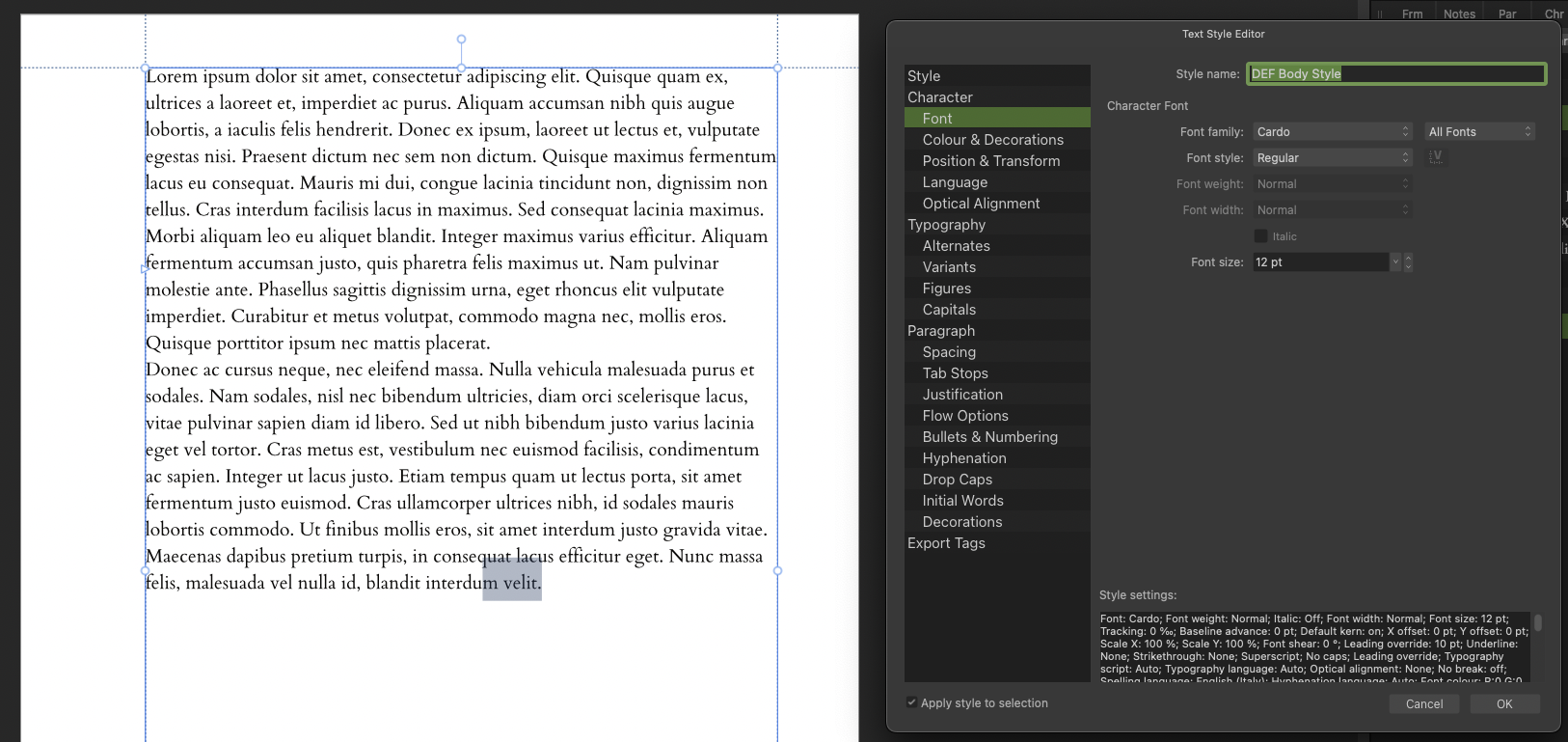Click the panel collapse grip left of the Frm tab
Screen dimensions: 1568x742
coord(1380,14)
